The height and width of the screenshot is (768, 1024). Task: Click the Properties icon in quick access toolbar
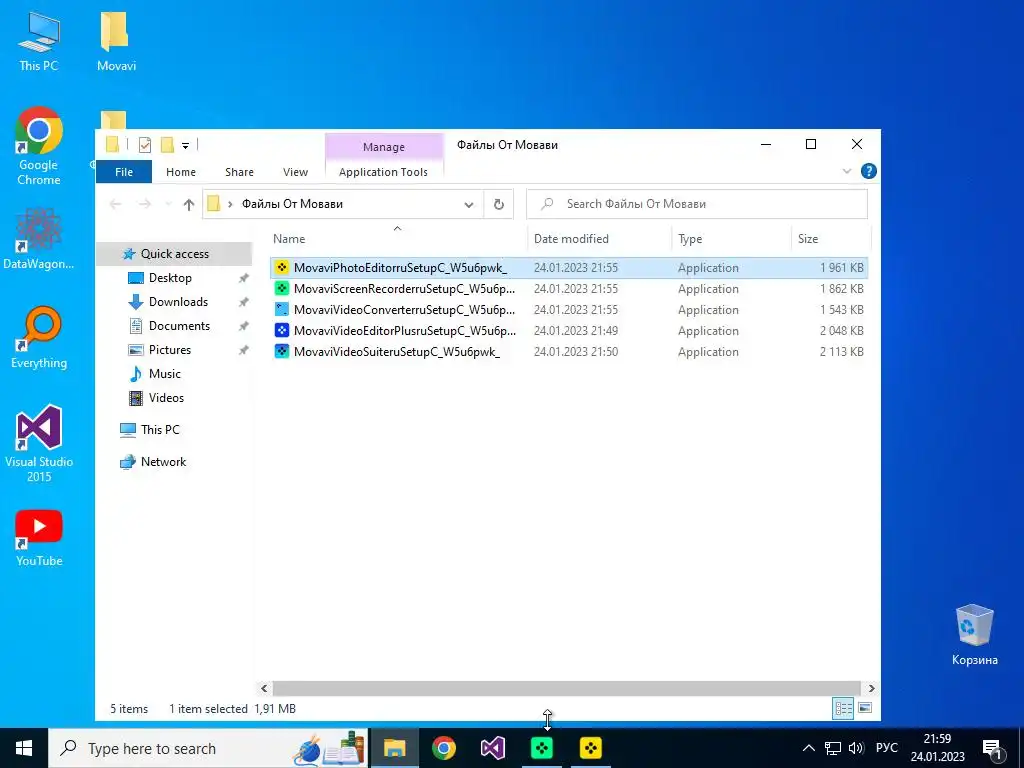tap(145, 144)
